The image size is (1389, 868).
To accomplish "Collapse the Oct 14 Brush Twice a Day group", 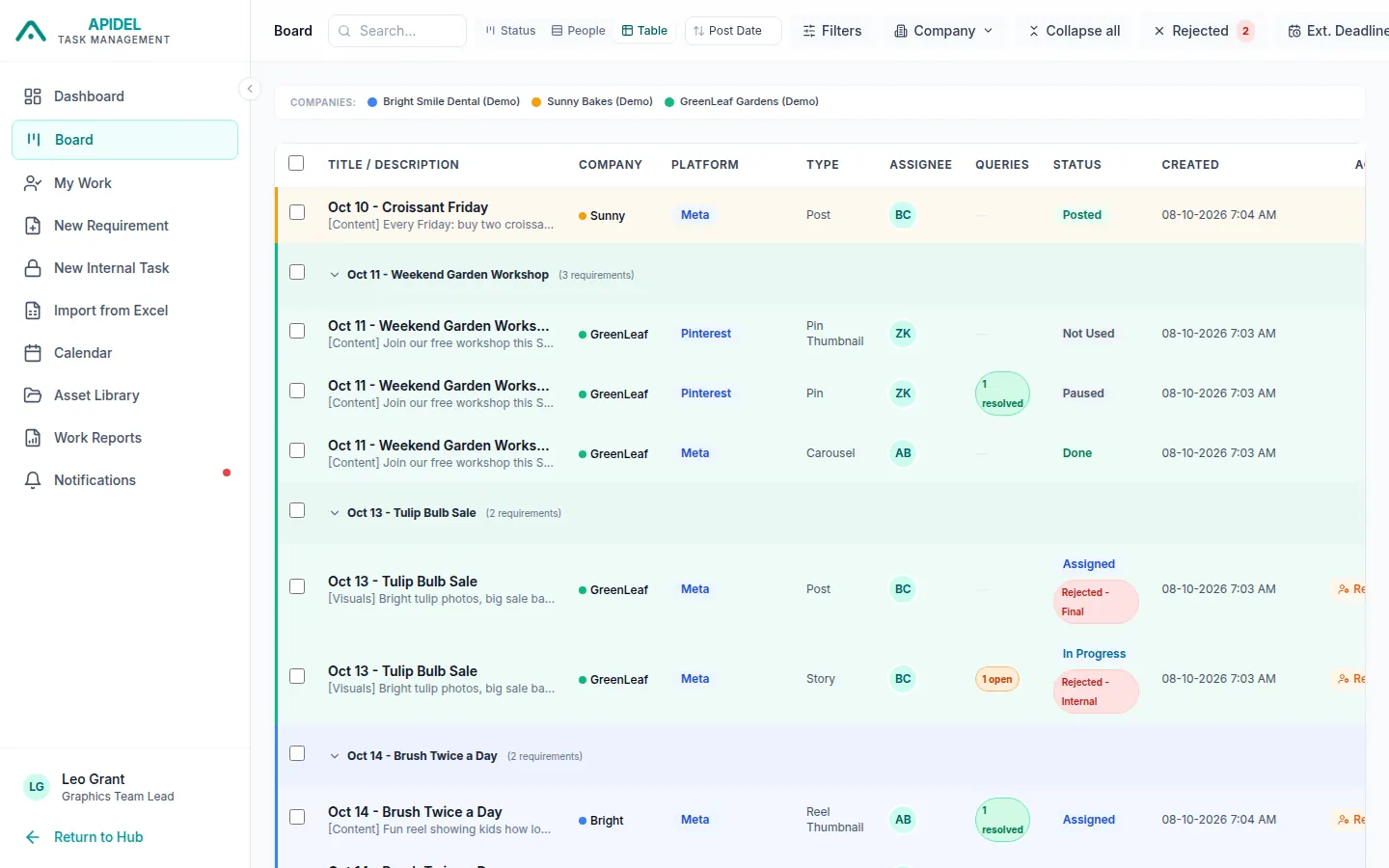I will tap(335, 756).
